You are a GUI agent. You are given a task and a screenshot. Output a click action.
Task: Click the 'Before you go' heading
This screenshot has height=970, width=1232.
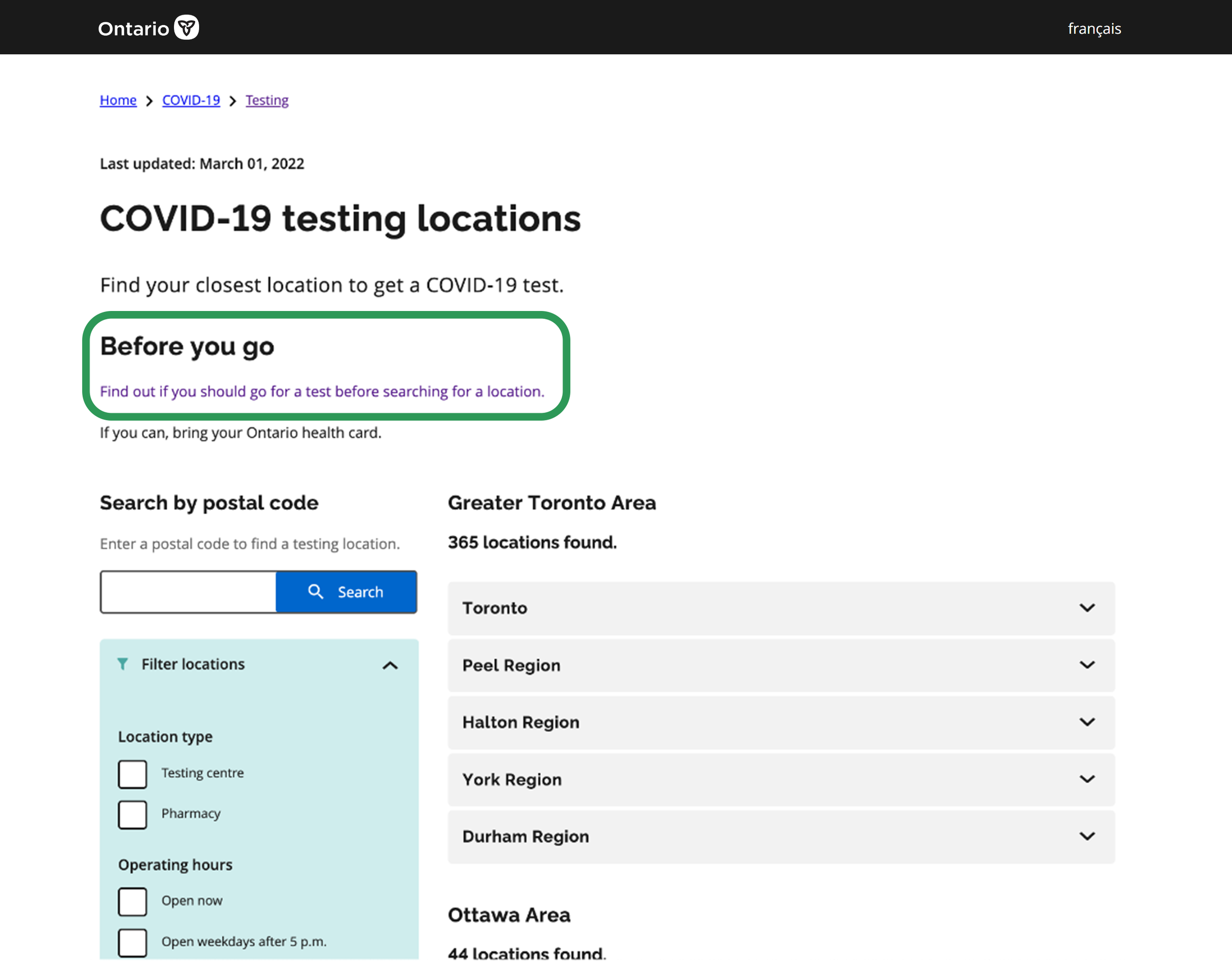pos(187,346)
